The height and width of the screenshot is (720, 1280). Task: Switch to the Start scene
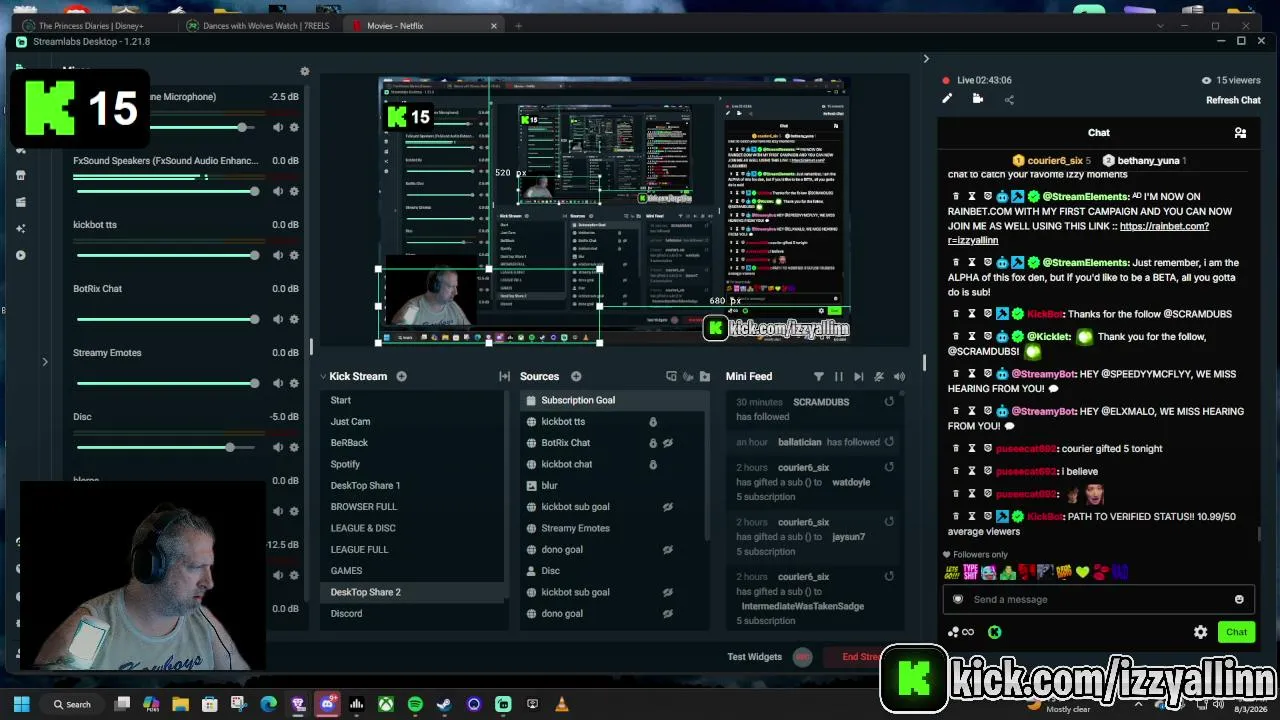412,400
